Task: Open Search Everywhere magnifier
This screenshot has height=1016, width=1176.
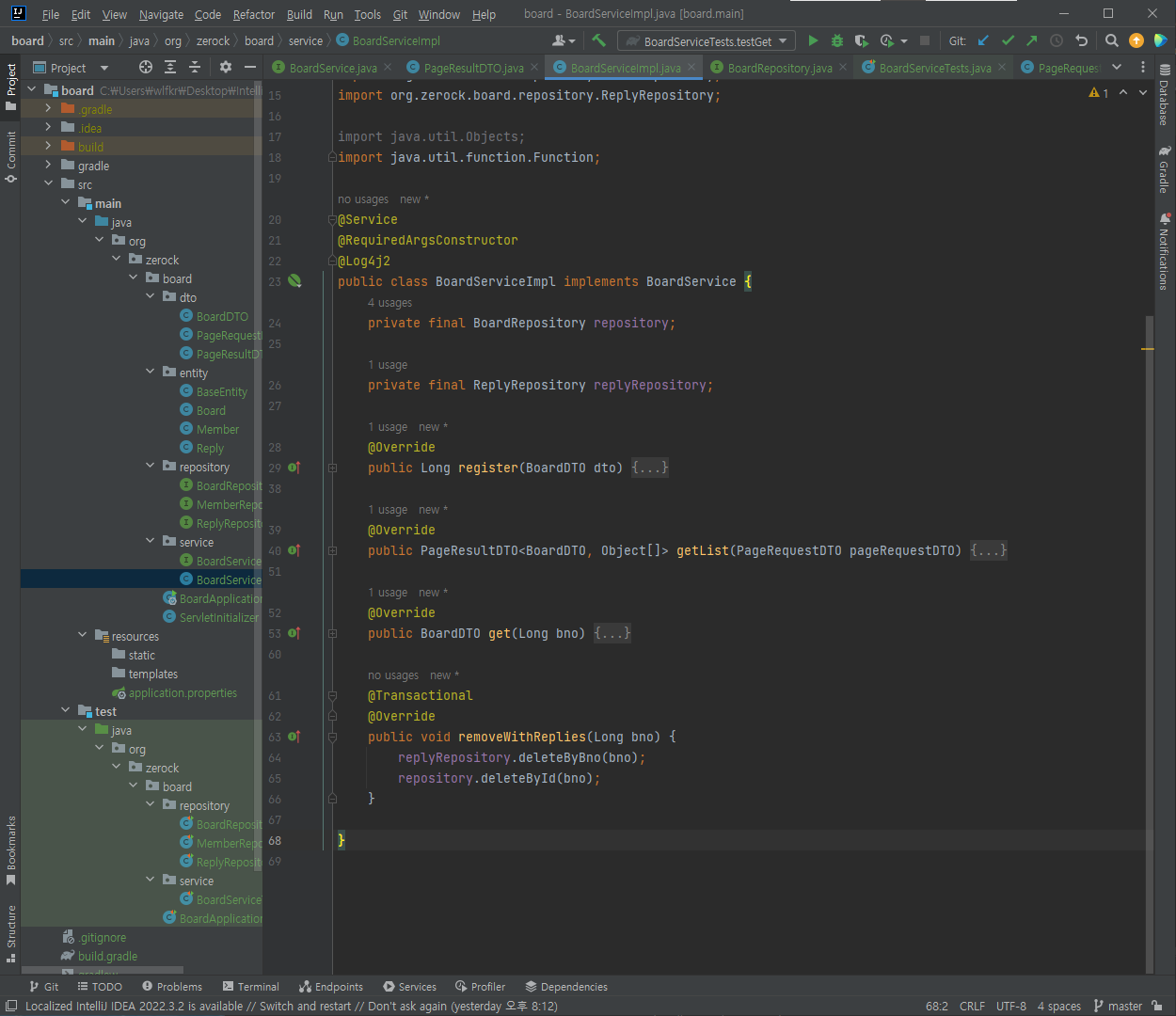Action: (x=1112, y=40)
